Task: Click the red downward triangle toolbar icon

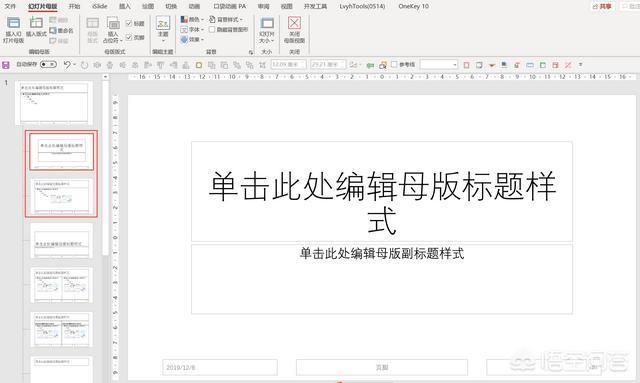Action: coord(492,65)
